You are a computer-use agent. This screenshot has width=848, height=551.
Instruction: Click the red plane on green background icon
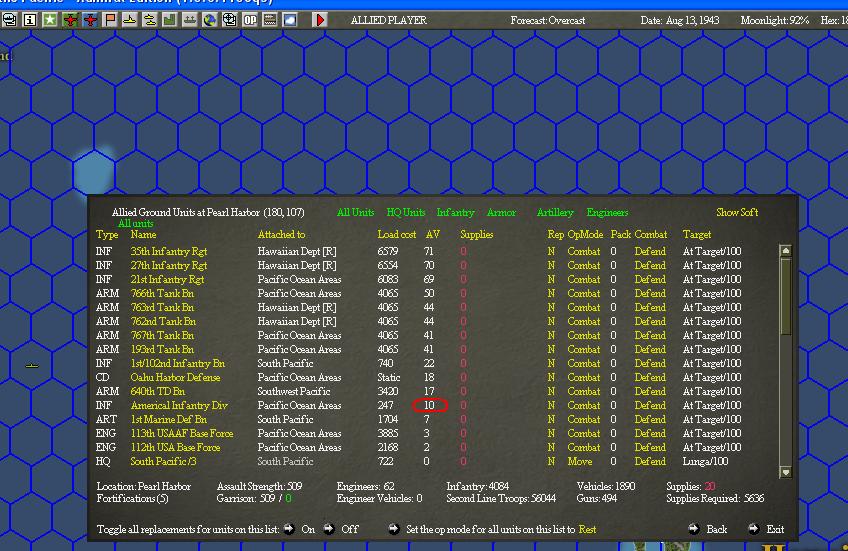pos(70,20)
